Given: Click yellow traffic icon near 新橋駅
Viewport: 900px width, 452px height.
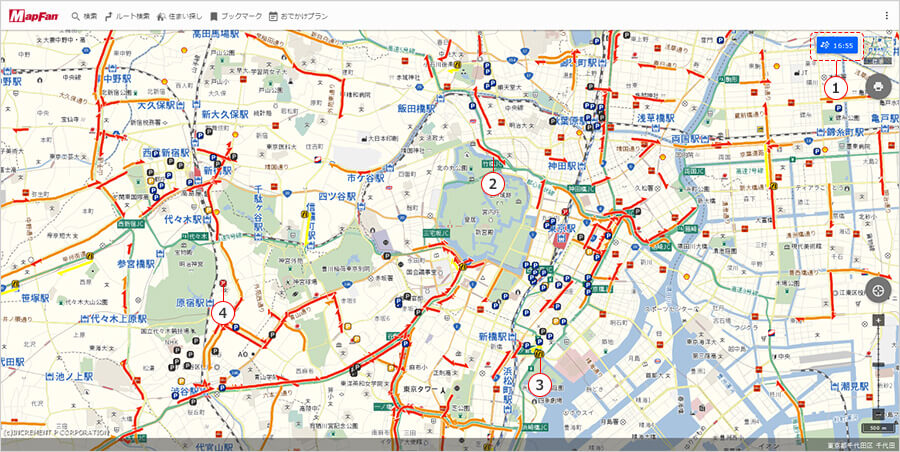Looking at the screenshot, I should coord(538,354).
